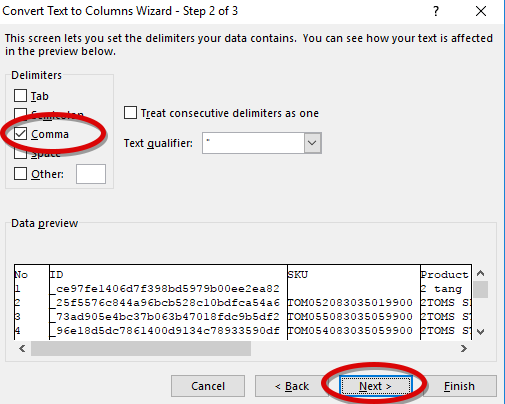Tick the Semicolon delimiter checkbox
505x404 pixels.
20,113
